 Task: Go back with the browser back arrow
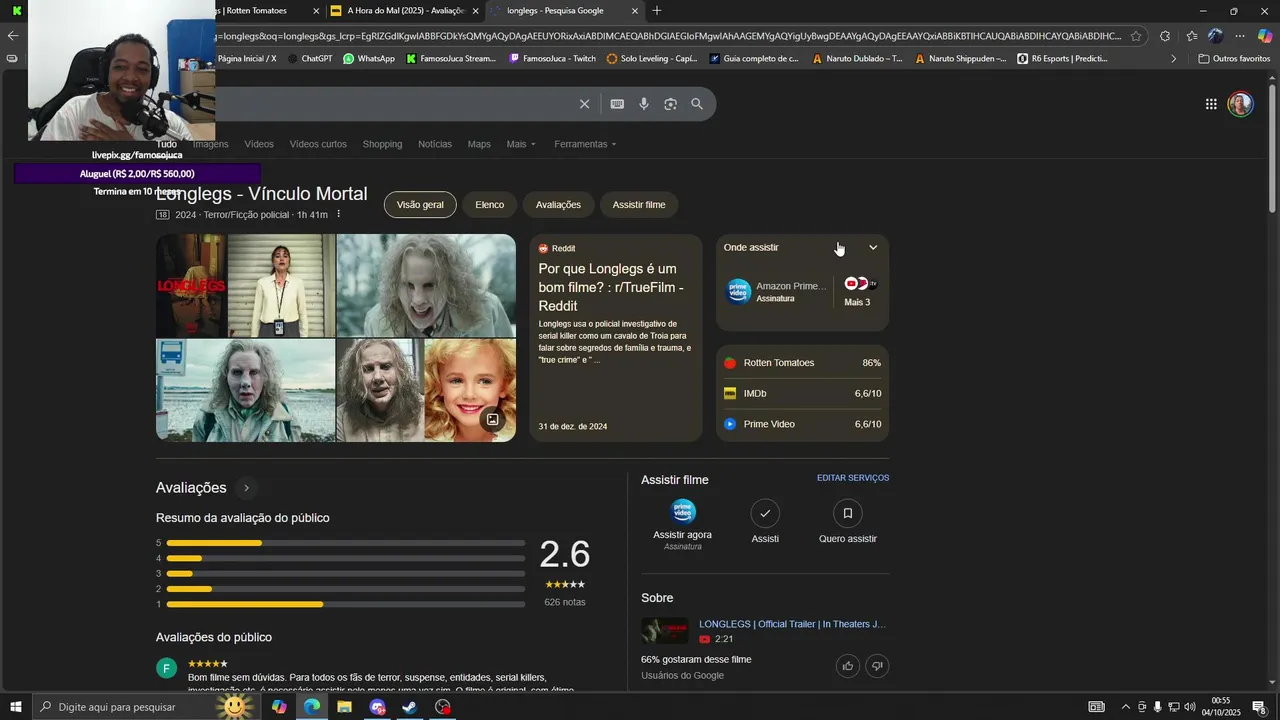tap(12, 36)
